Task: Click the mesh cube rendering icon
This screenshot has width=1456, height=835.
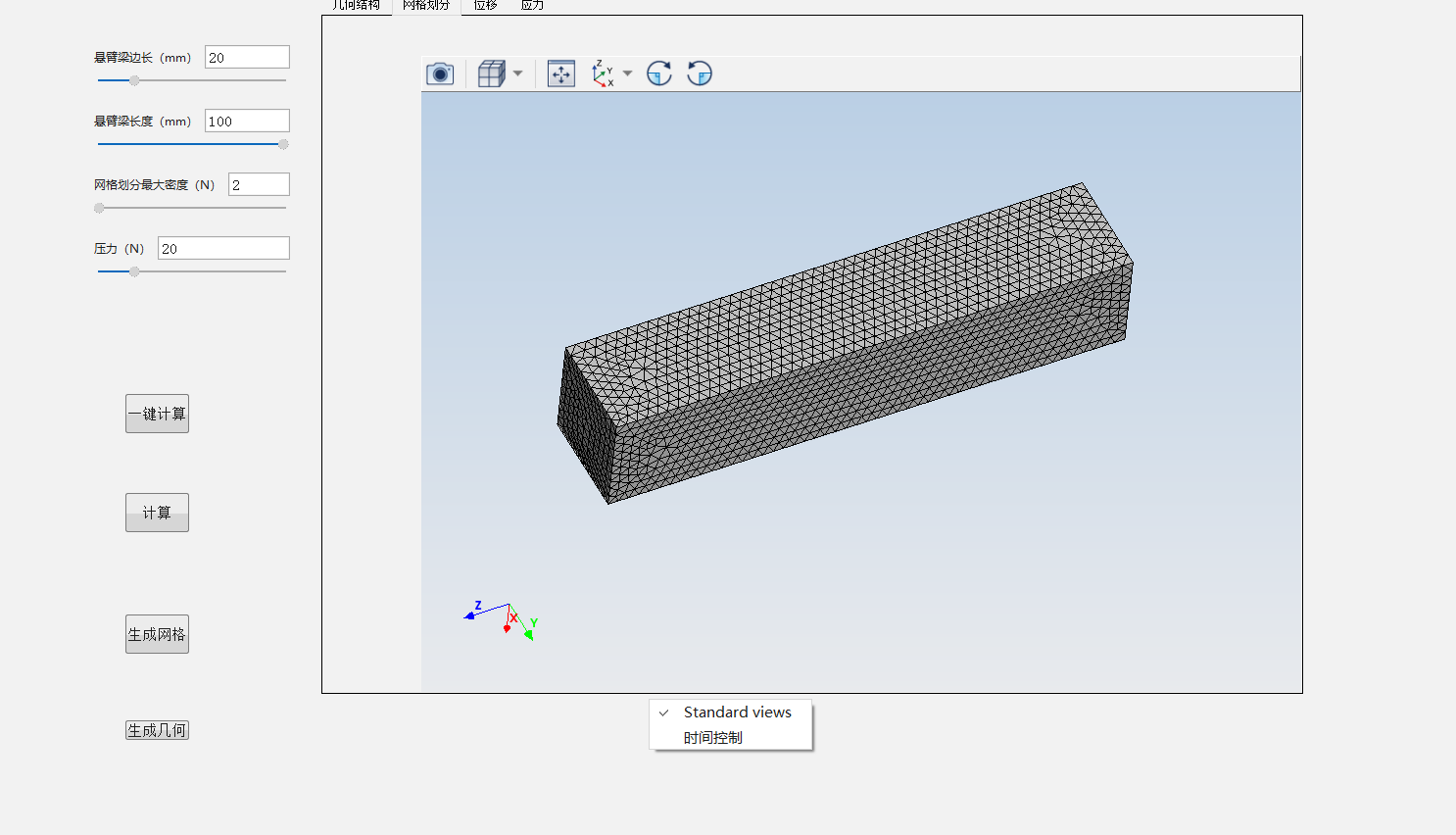Action: click(x=491, y=74)
